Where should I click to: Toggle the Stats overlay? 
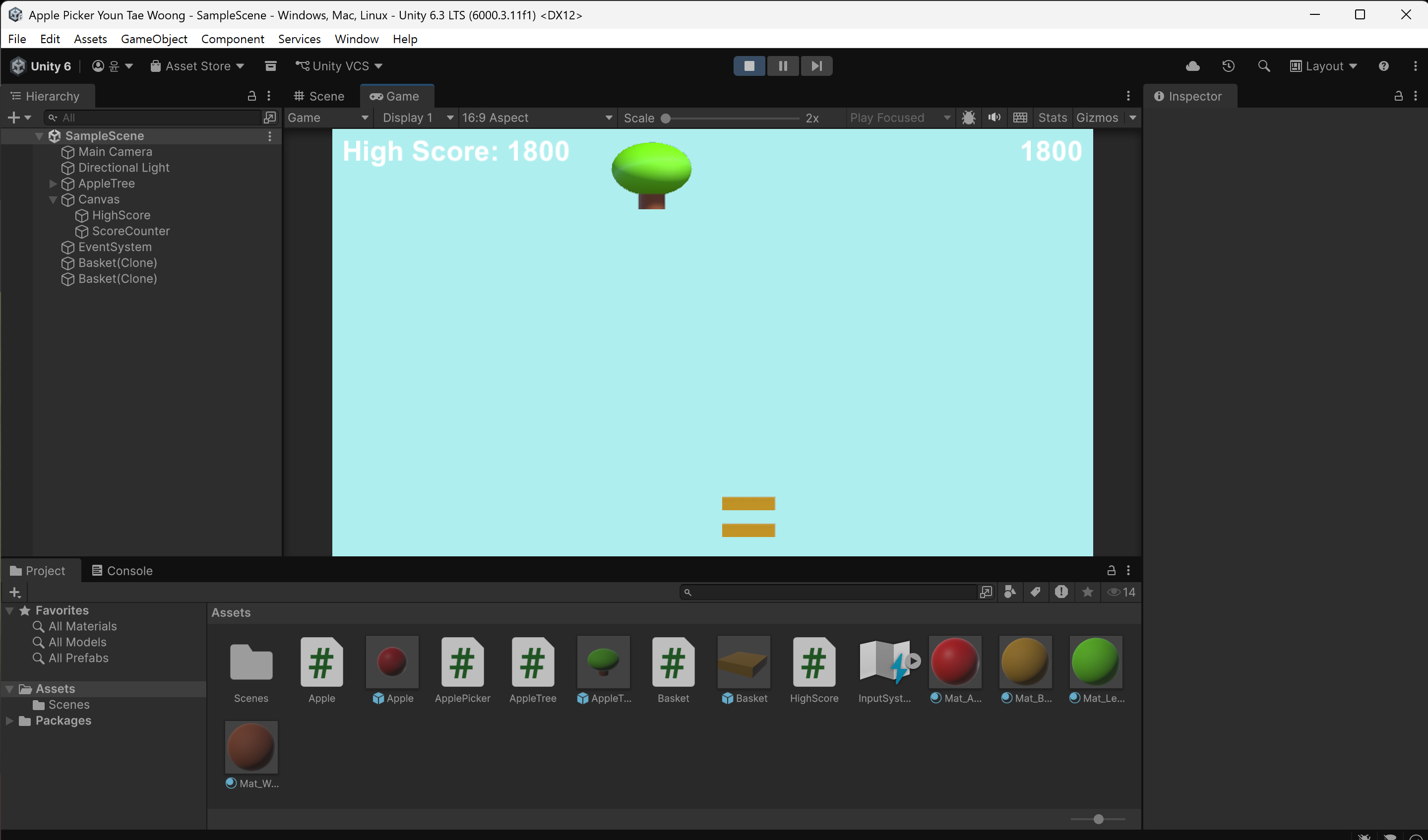1053,117
